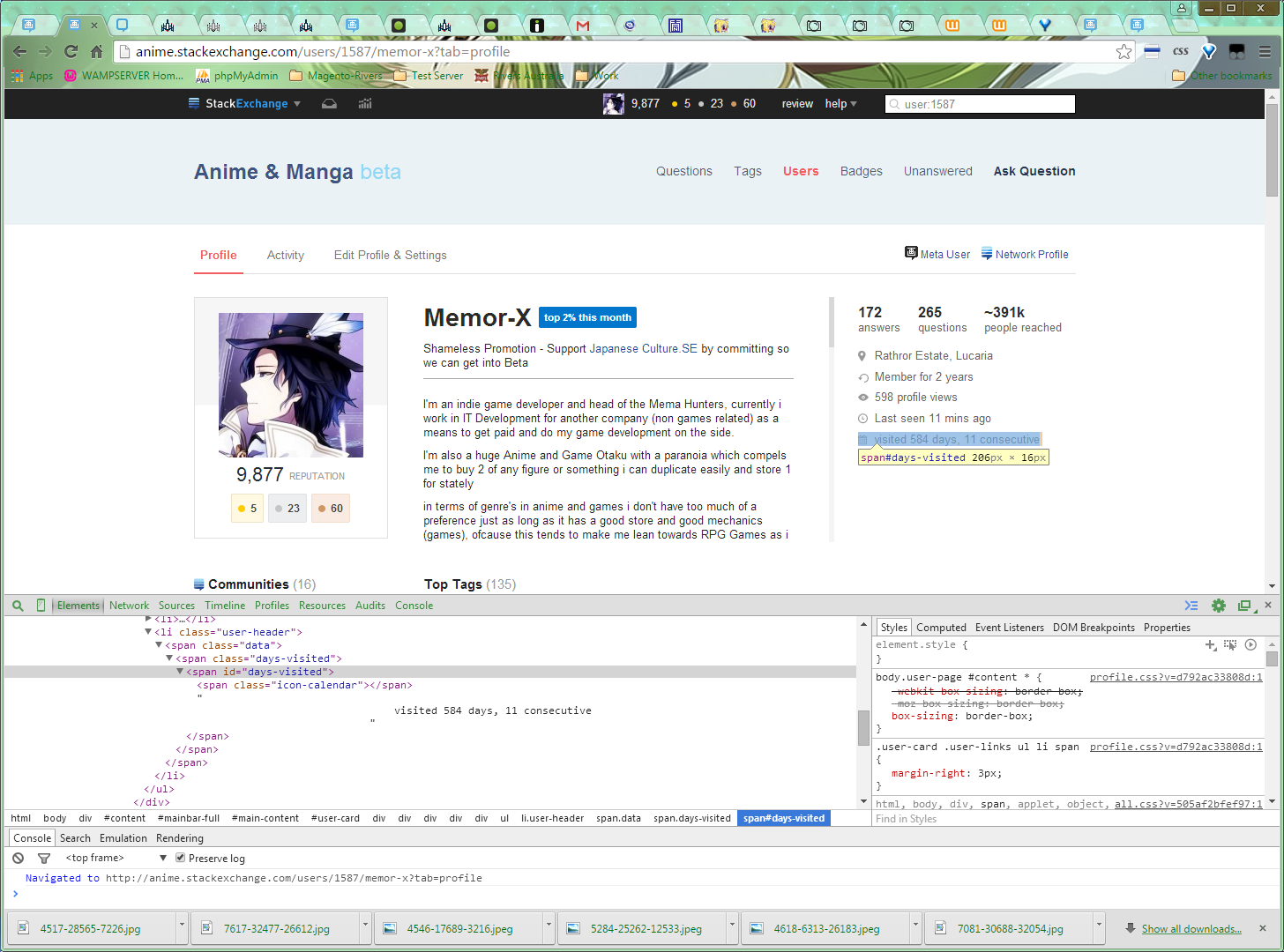The image size is (1284, 952).
Task: Open Apps bookmarks shortcut
Action: pyautogui.click(x=33, y=76)
